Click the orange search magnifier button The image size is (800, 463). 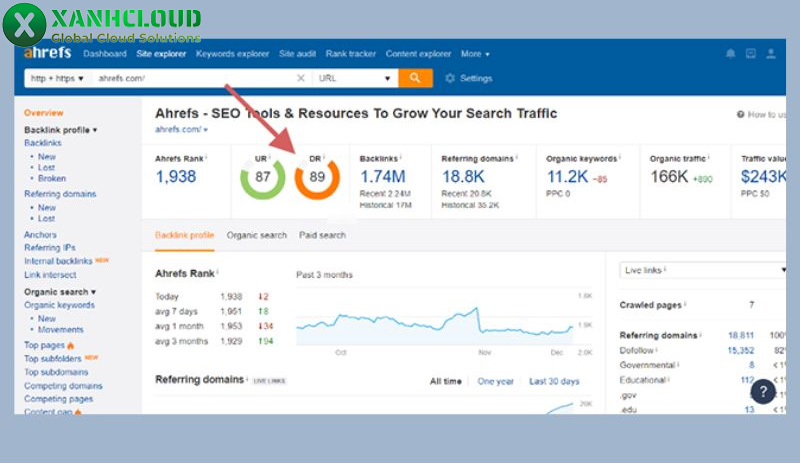pos(414,78)
